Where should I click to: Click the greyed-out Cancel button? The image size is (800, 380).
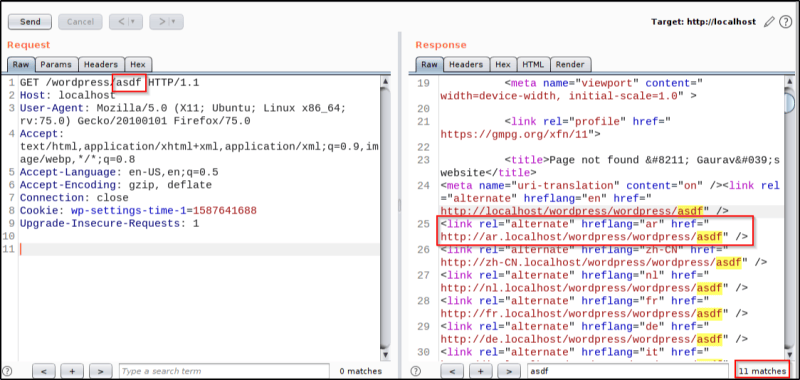tap(80, 22)
